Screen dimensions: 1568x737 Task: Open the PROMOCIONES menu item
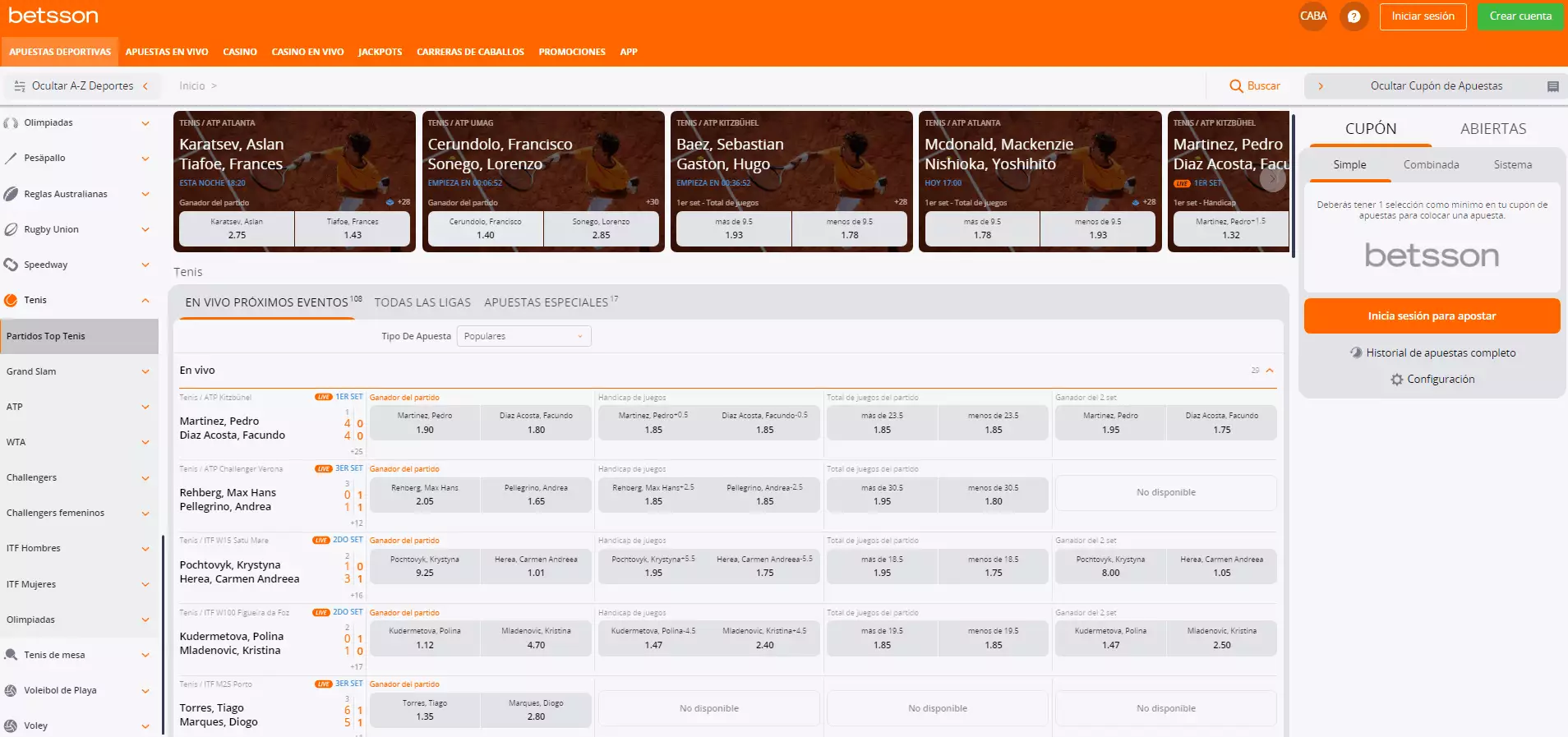572,52
